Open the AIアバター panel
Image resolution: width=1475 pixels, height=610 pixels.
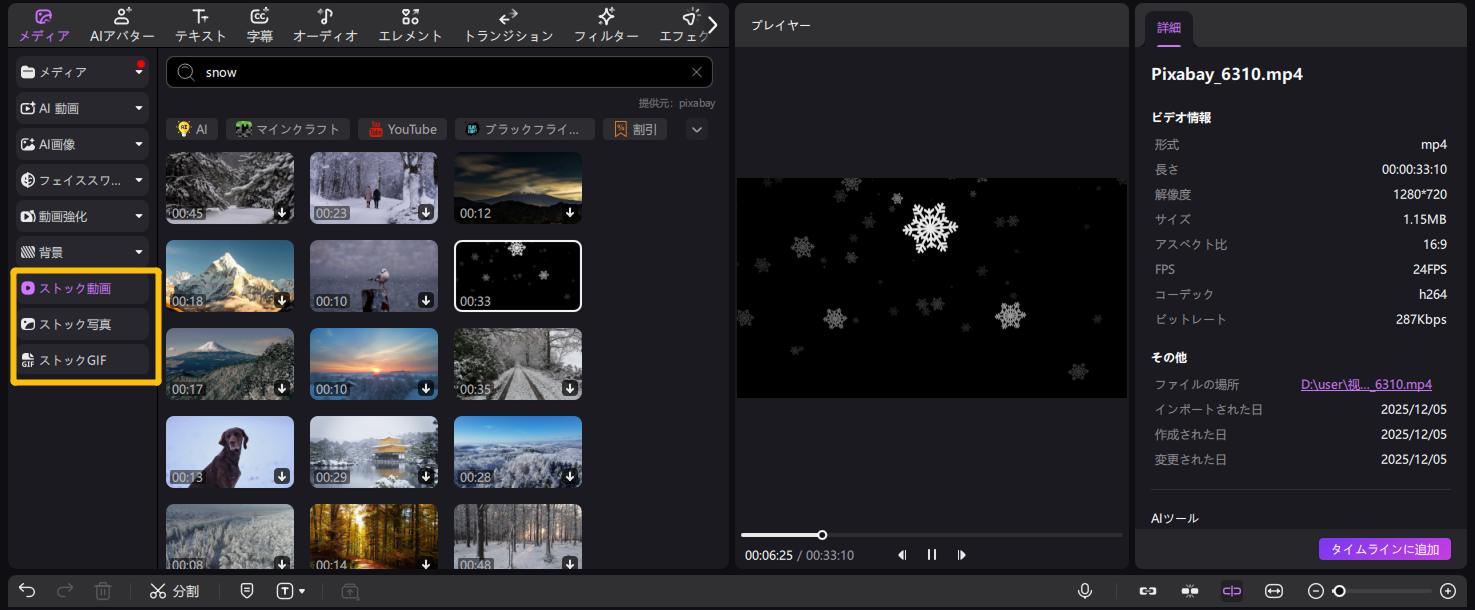tap(121, 24)
